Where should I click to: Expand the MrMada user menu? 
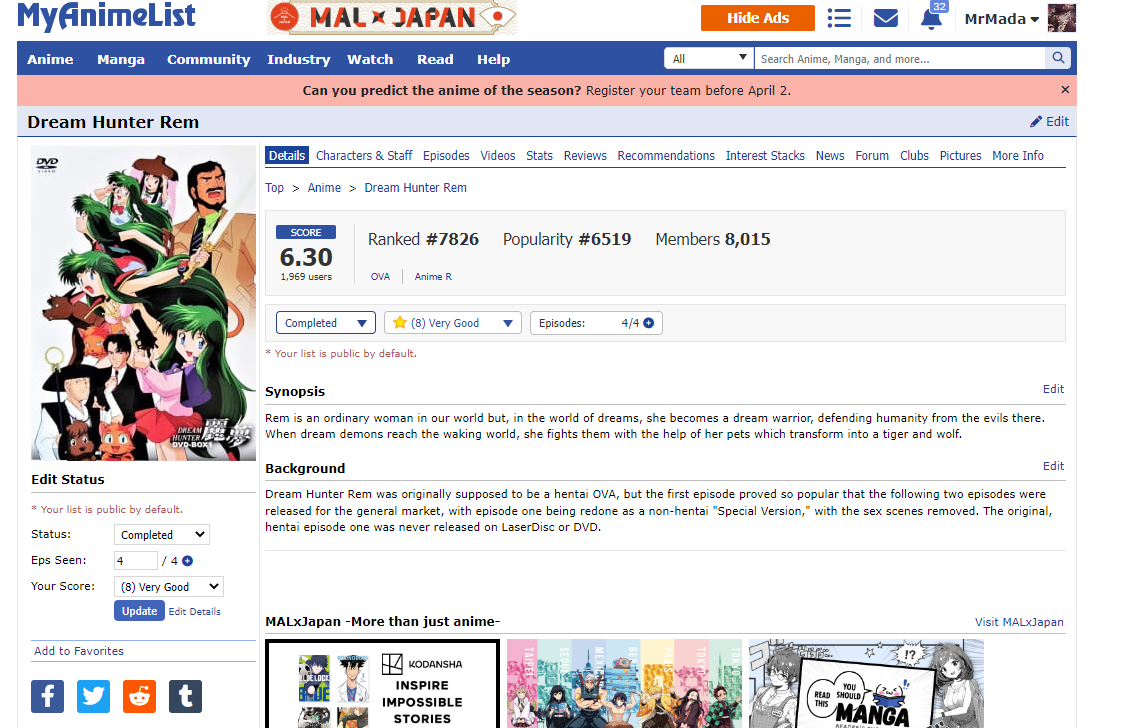pos(1001,19)
